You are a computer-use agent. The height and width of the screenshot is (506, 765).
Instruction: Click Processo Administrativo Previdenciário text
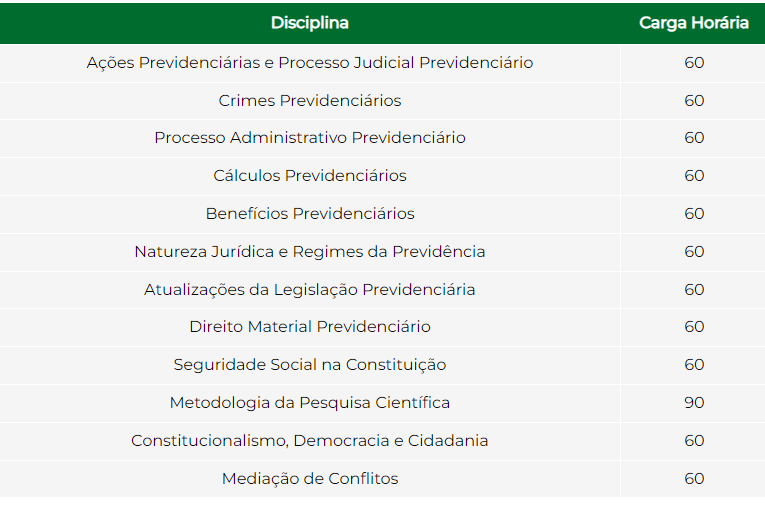click(x=310, y=138)
